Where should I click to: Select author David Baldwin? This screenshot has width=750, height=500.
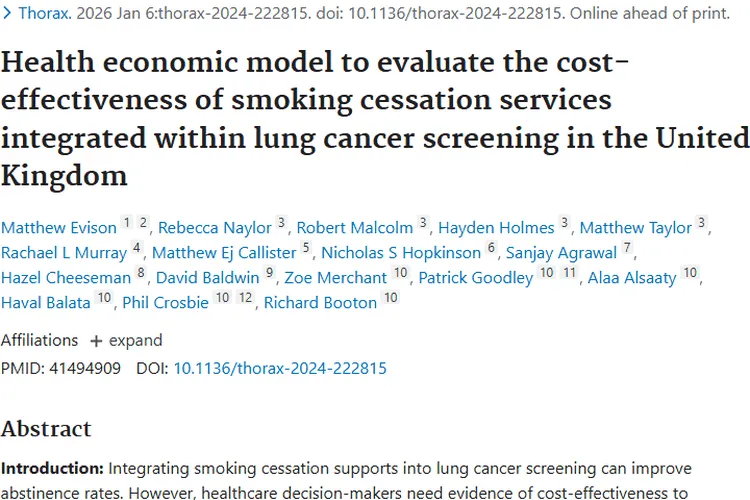pyautogui.click(x=208, y=277)
